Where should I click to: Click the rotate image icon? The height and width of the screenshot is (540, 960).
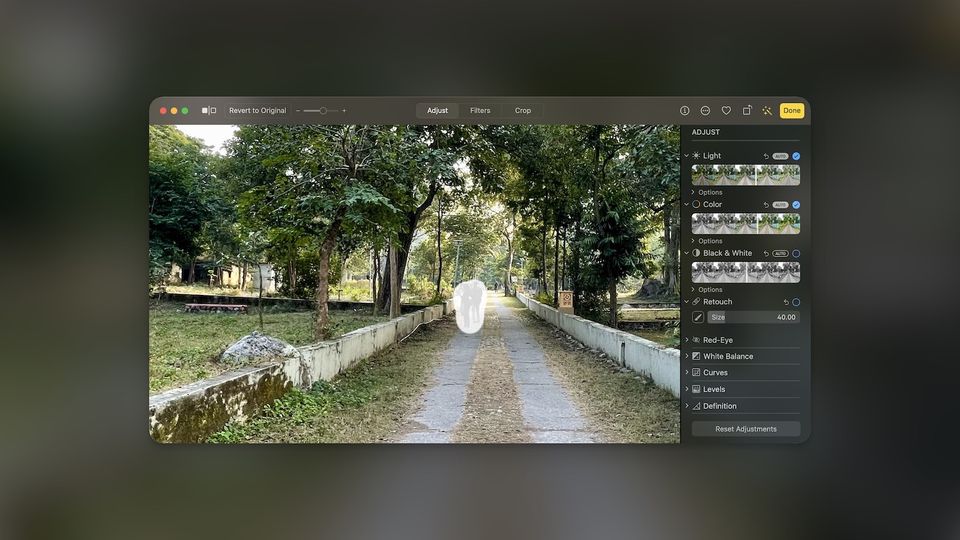click(x=747, y=111)
